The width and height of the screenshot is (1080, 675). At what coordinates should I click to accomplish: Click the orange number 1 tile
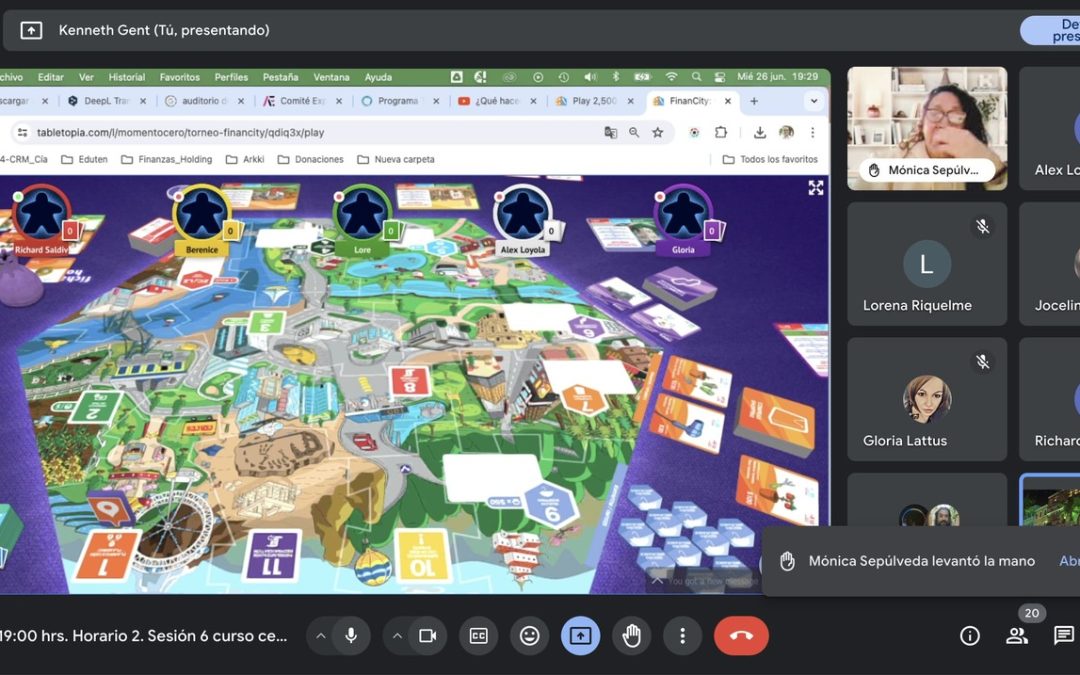[107, 554]
